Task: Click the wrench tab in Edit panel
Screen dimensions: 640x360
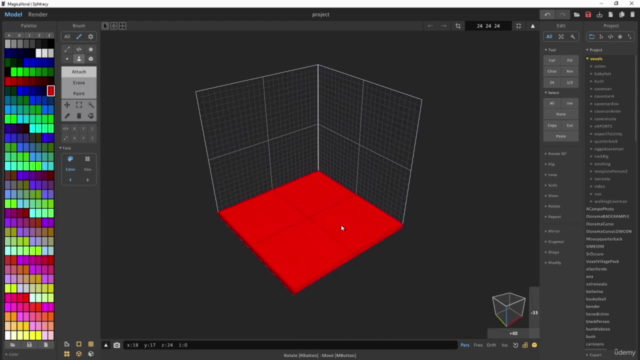Action: 573,37
